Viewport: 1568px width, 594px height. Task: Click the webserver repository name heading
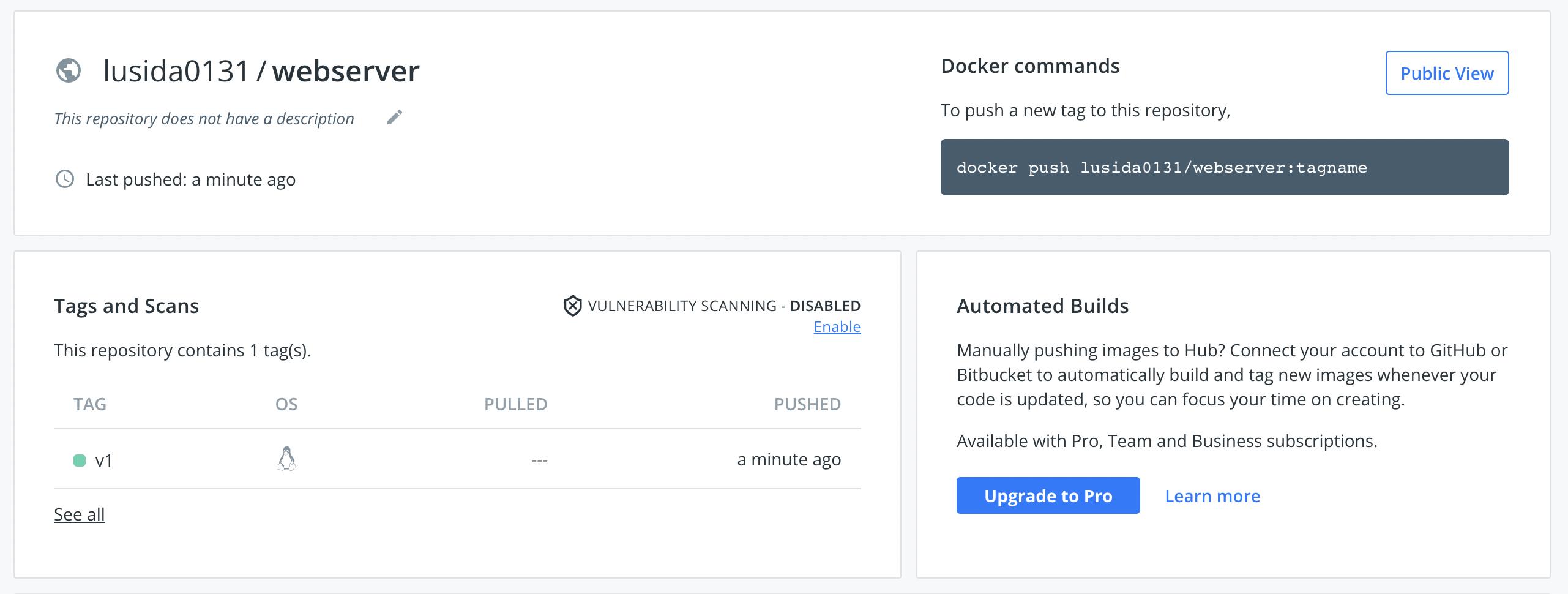coord(346,71)
